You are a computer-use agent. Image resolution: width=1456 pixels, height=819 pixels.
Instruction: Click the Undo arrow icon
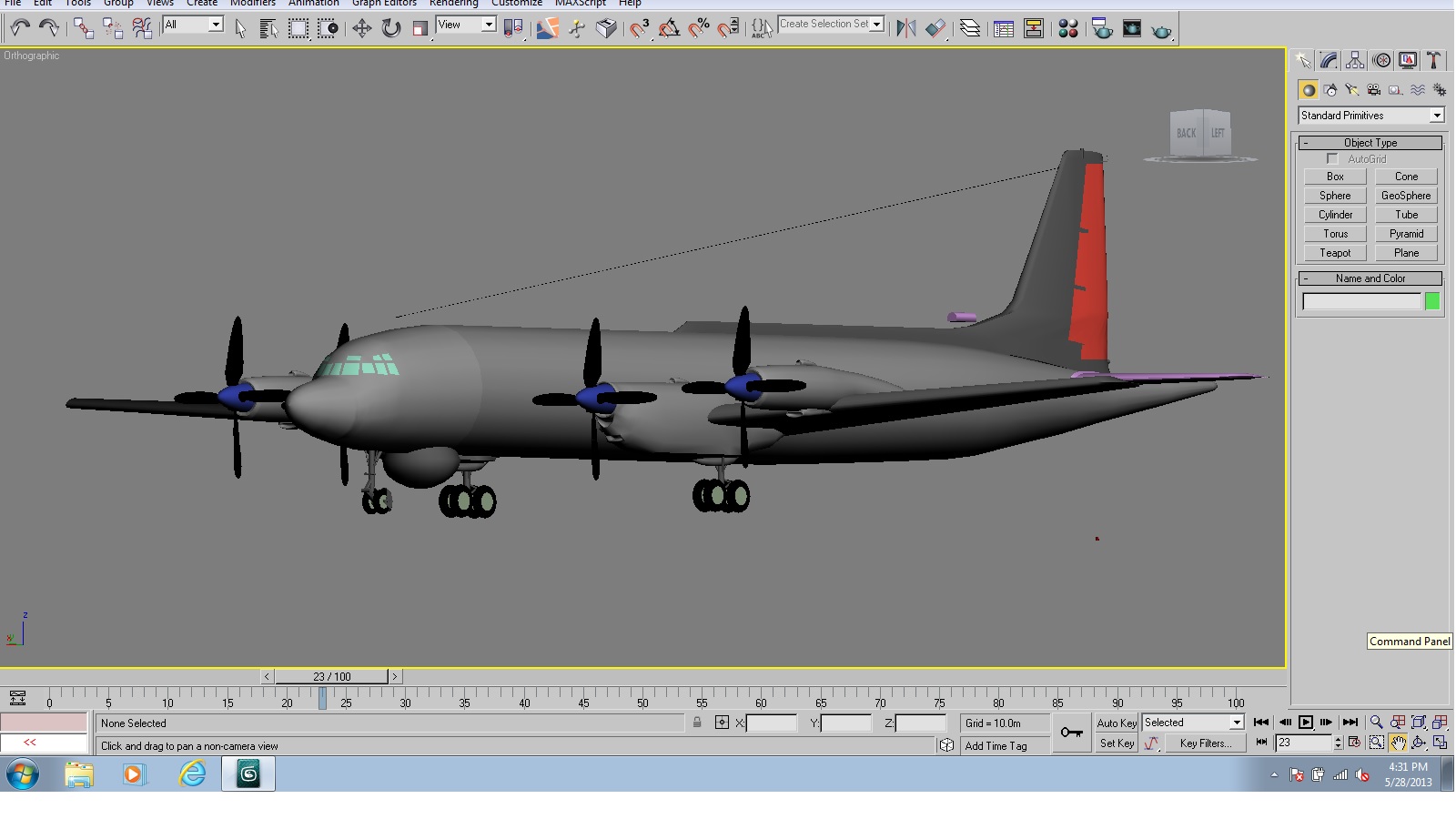pos(19,28)
